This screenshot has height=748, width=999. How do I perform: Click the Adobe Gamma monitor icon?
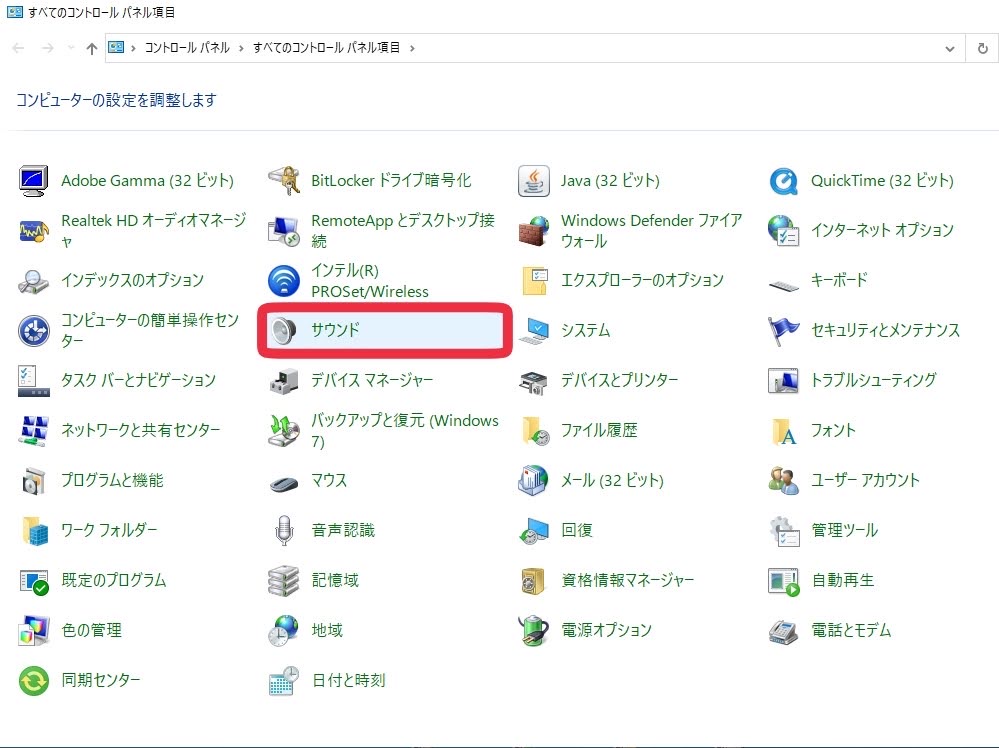click(x=34, y=181)
